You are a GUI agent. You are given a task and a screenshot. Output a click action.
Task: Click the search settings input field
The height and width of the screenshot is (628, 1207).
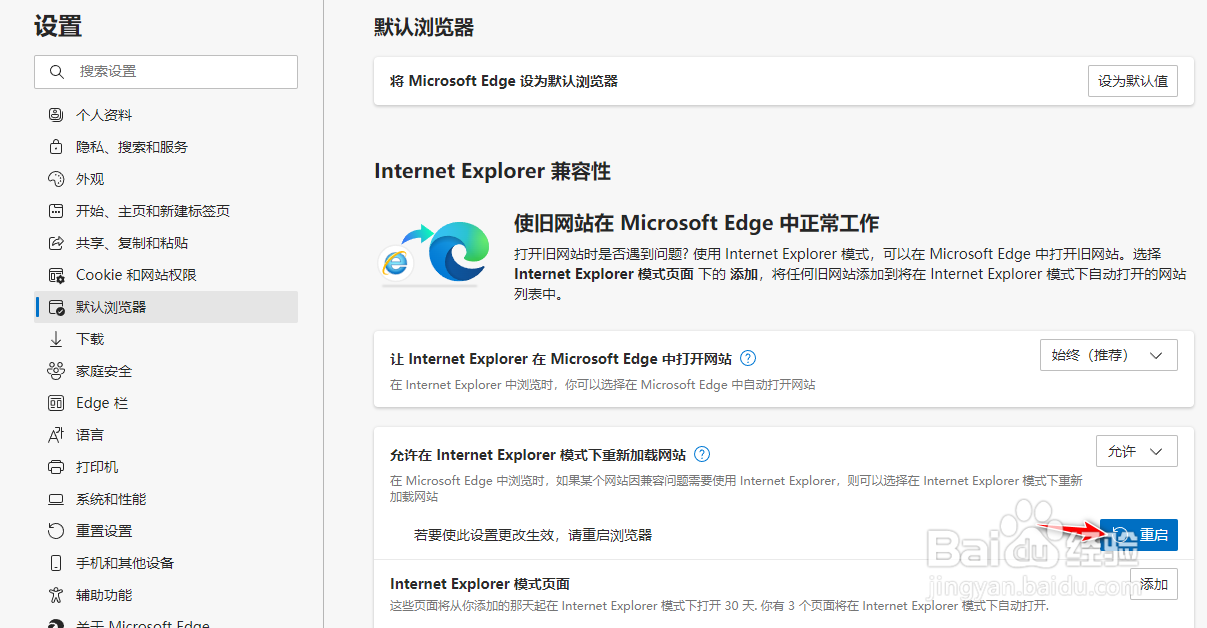point(166,72)
